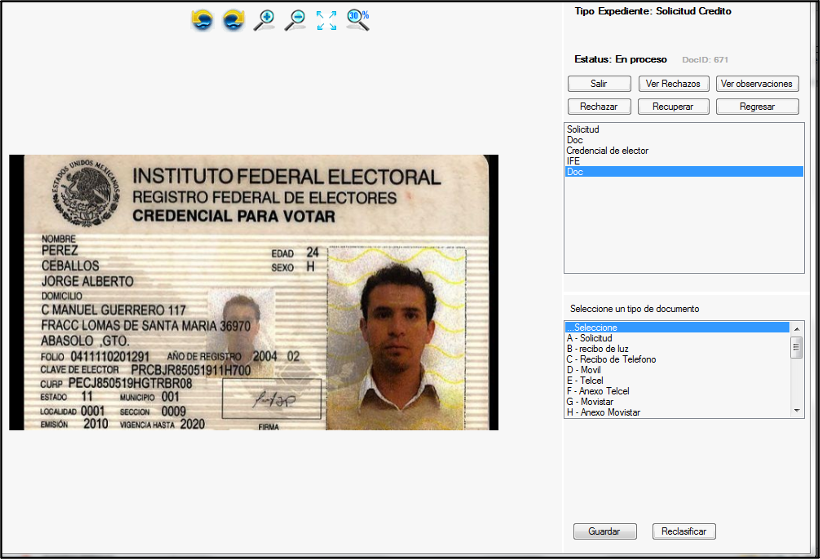Click the Reclasificar button
The width and height of the screenshot is (820, 560).
pyautogui.click(x=684, y=532)
